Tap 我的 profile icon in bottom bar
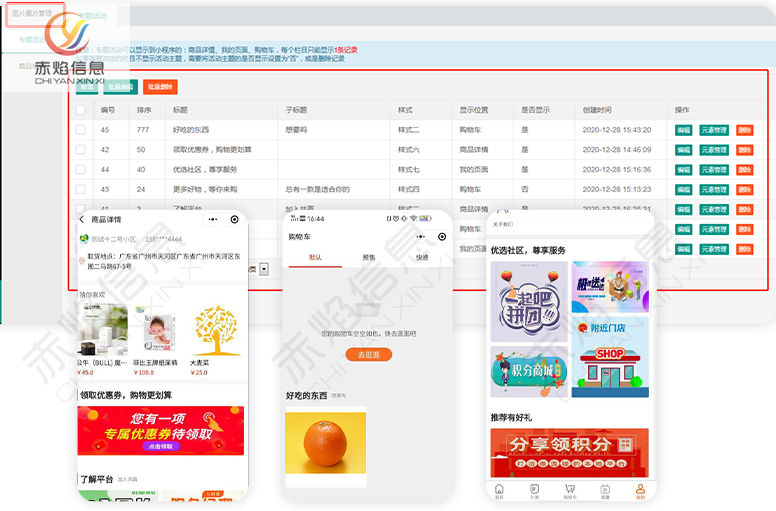776x511 pixels. [640, 490]
